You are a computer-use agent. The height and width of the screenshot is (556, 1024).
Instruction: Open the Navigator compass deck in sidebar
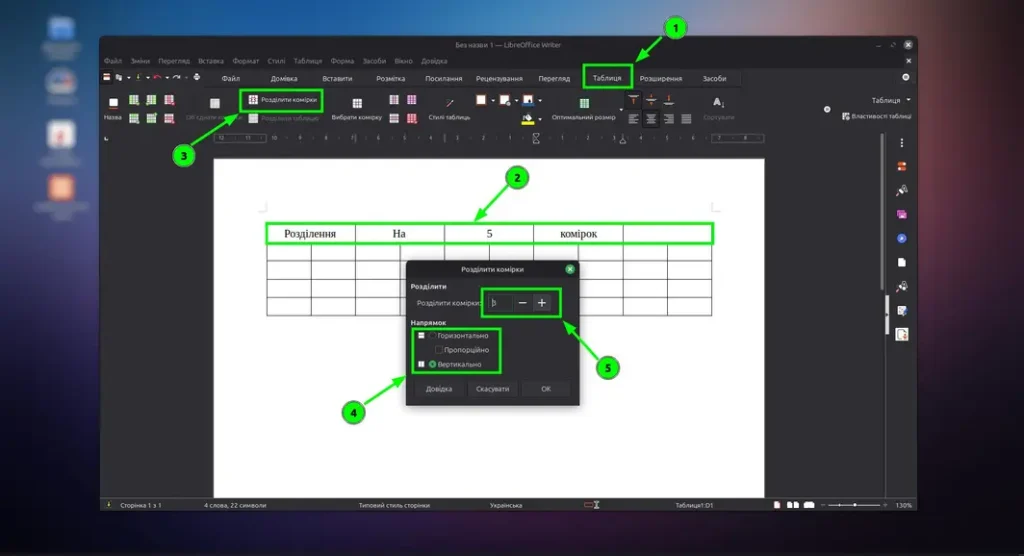pyautogui.click(x=902, y=238)
